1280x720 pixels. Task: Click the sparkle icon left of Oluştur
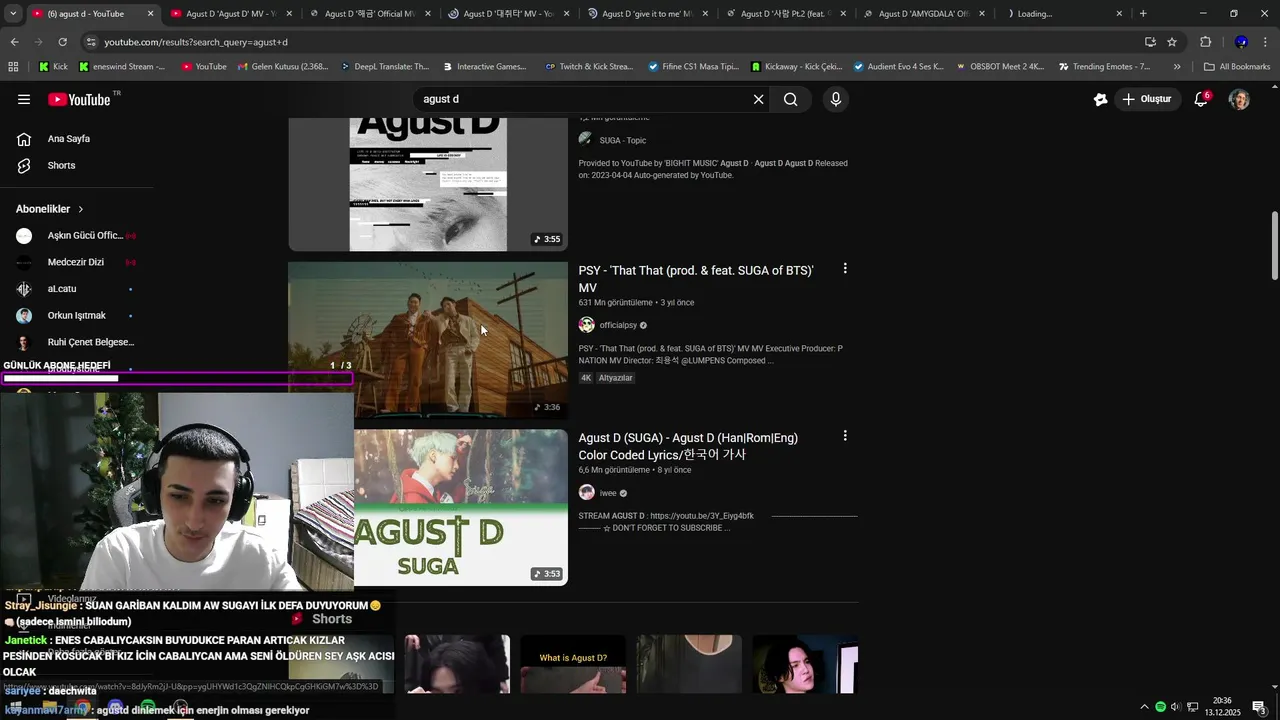coord(1101,99)
